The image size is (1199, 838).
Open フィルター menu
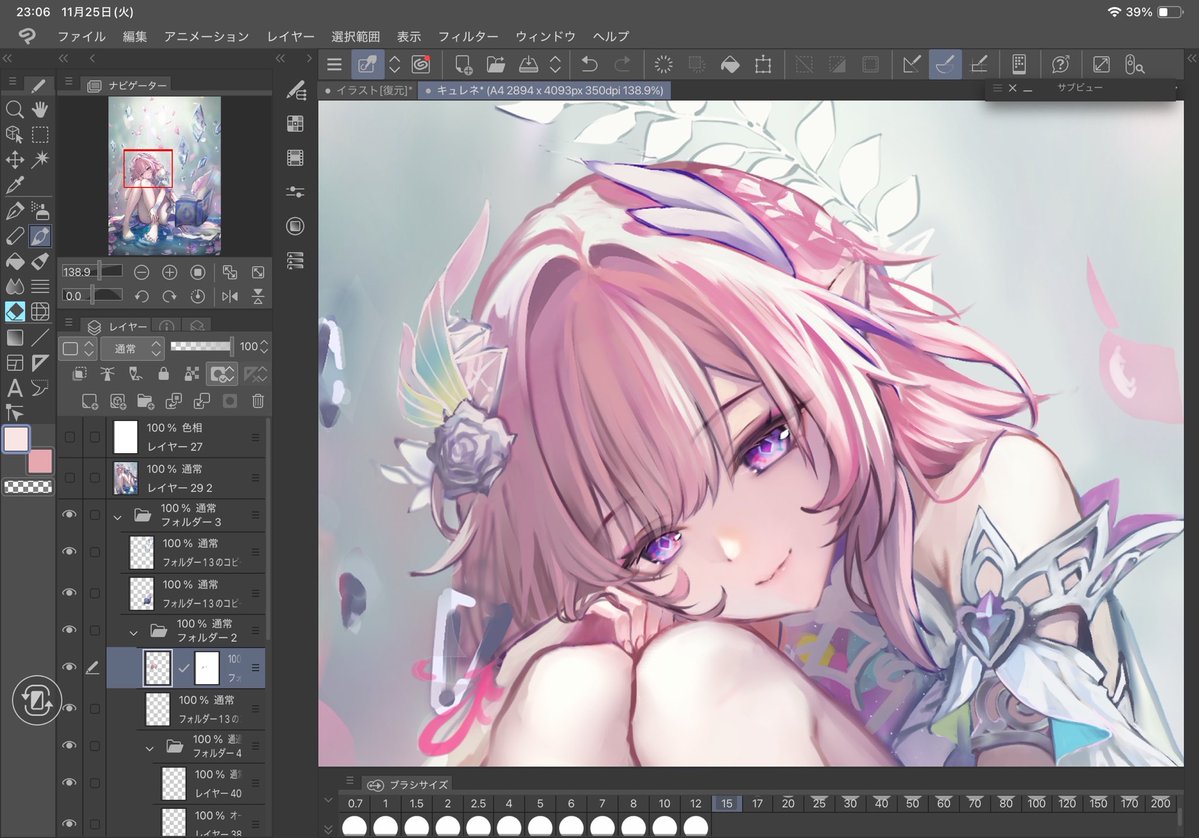click(468, 36)
